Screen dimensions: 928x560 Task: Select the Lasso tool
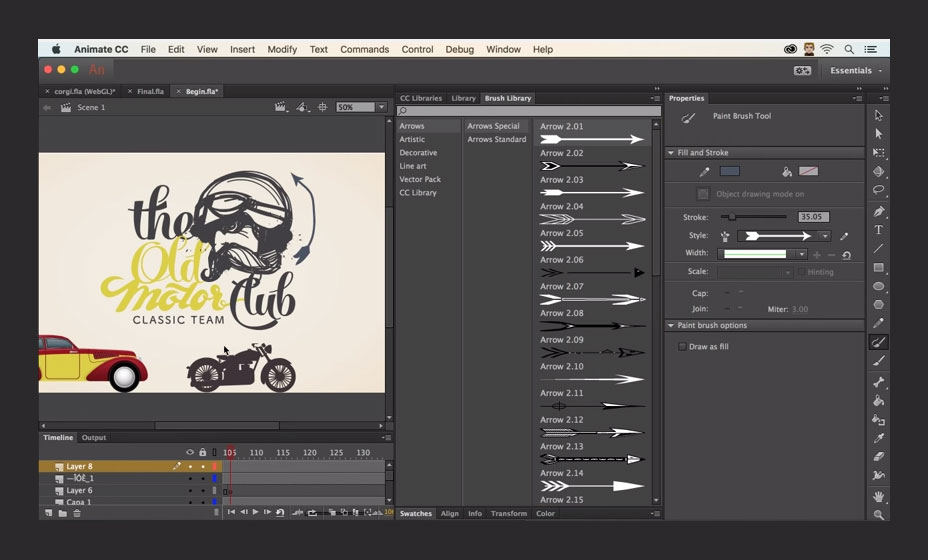(878, 190)
